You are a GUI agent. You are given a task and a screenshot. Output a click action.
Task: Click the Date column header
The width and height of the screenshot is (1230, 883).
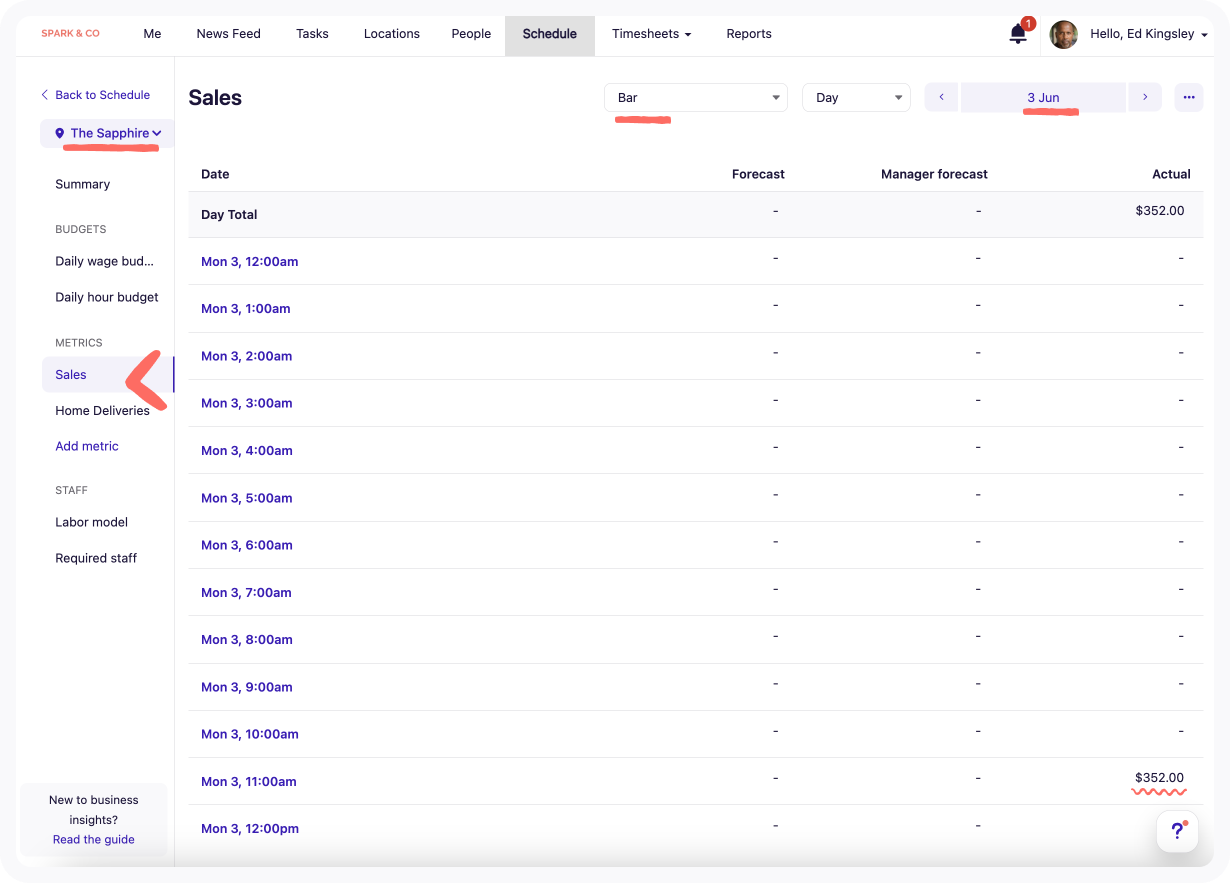tap(215, 174)
